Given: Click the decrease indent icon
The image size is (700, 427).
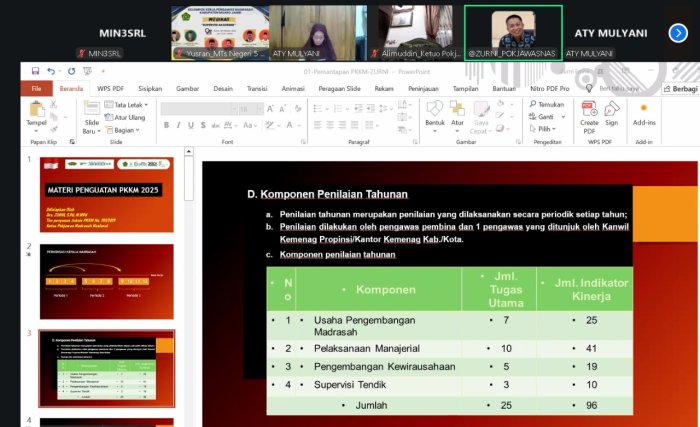Looking at the screenshot, I should point(358,109).
